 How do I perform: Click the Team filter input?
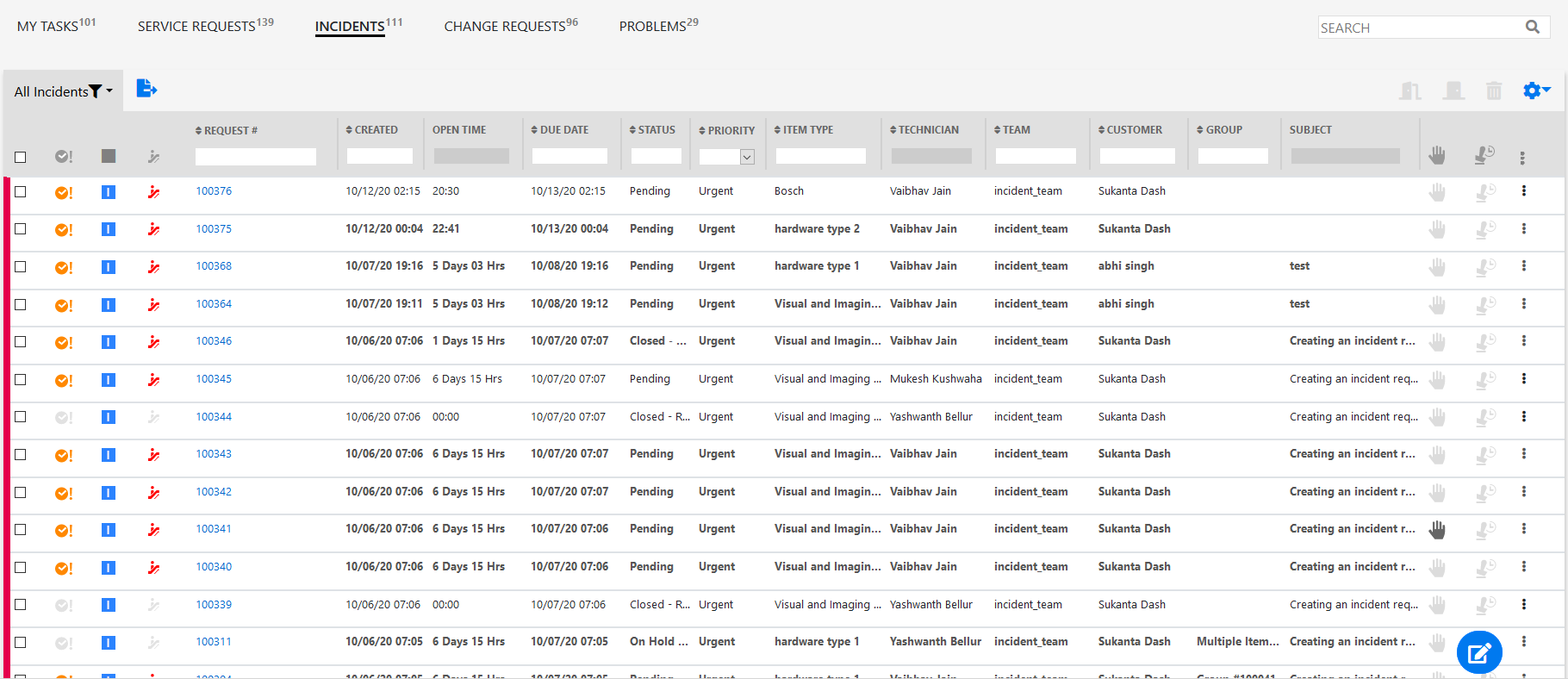coord(1036,156)
